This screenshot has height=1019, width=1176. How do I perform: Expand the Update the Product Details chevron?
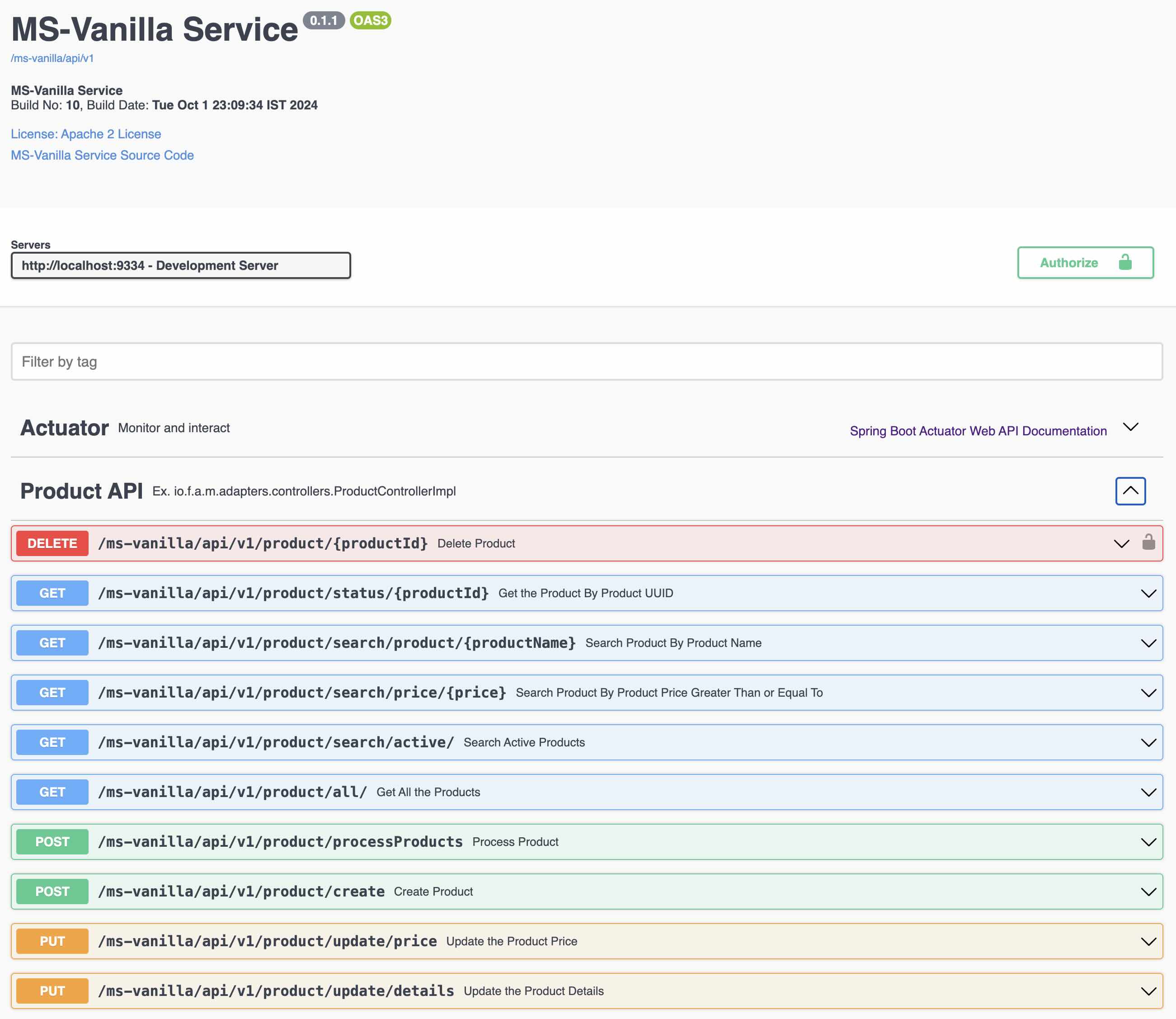[x=1148, y=991]
